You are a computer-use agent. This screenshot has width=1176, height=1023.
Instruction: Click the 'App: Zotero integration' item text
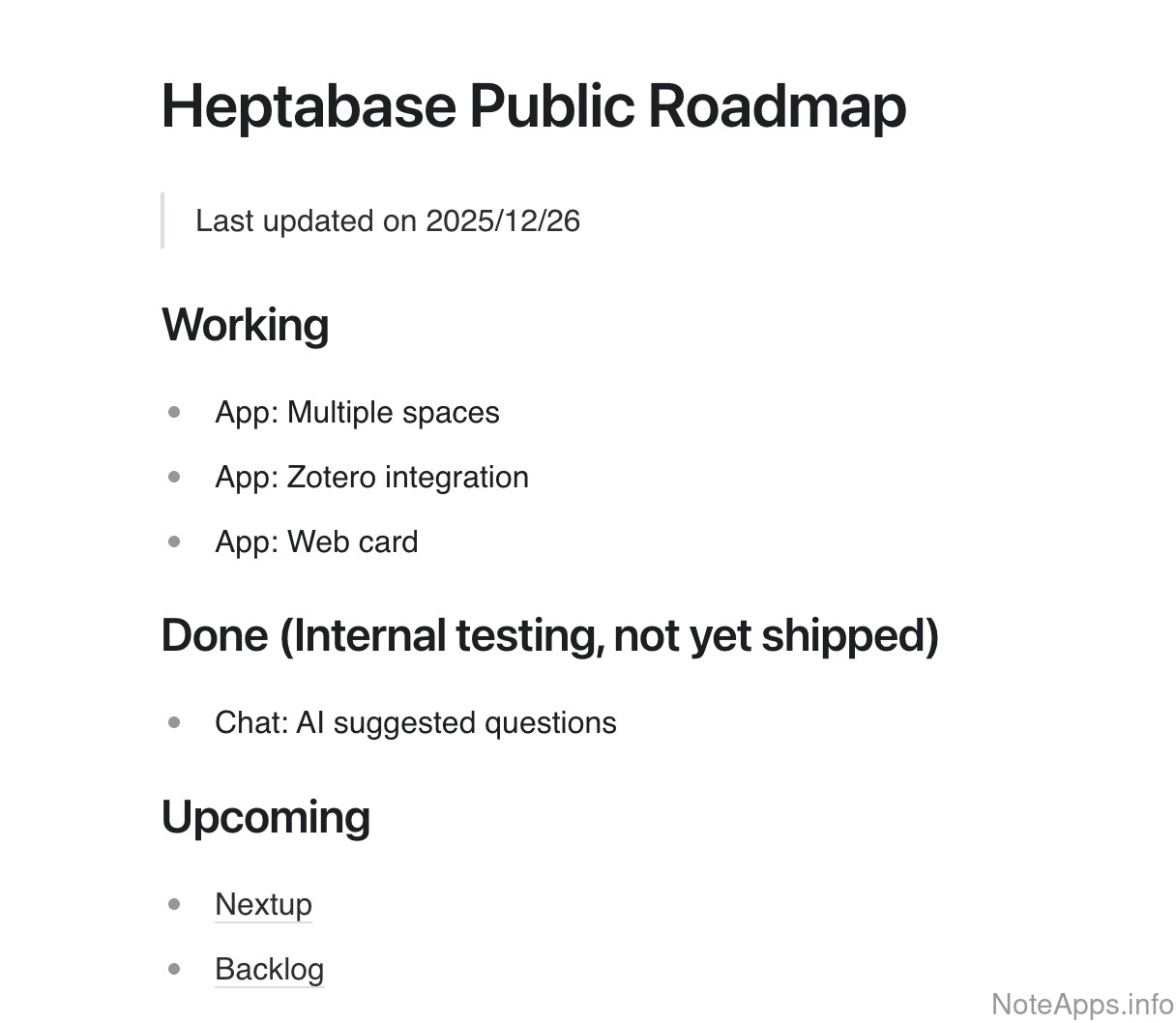click(x=371, y=477)
